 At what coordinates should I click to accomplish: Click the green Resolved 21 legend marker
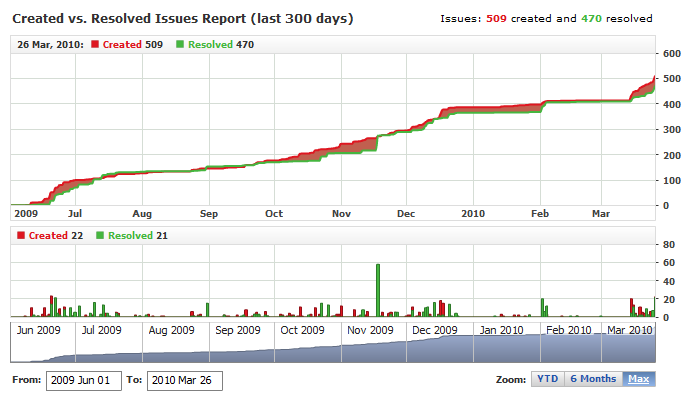point(99,235)
